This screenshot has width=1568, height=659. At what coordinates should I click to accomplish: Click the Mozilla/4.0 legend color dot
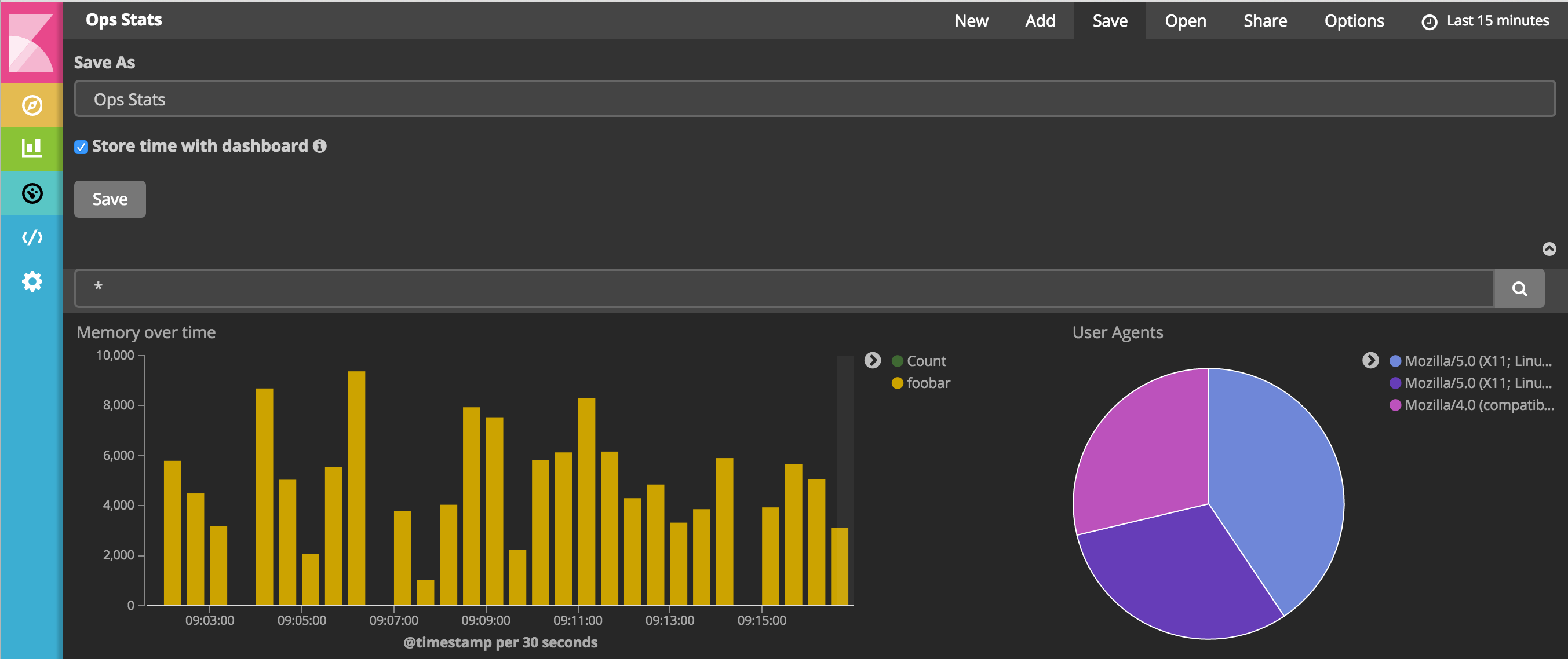click(x=1395, y=405)
